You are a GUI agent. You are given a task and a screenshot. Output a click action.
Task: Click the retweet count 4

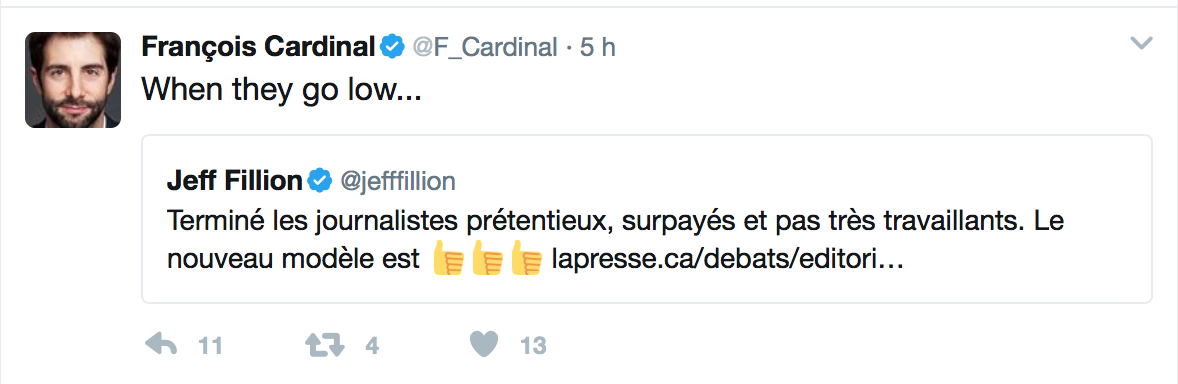tap(371, 346)
